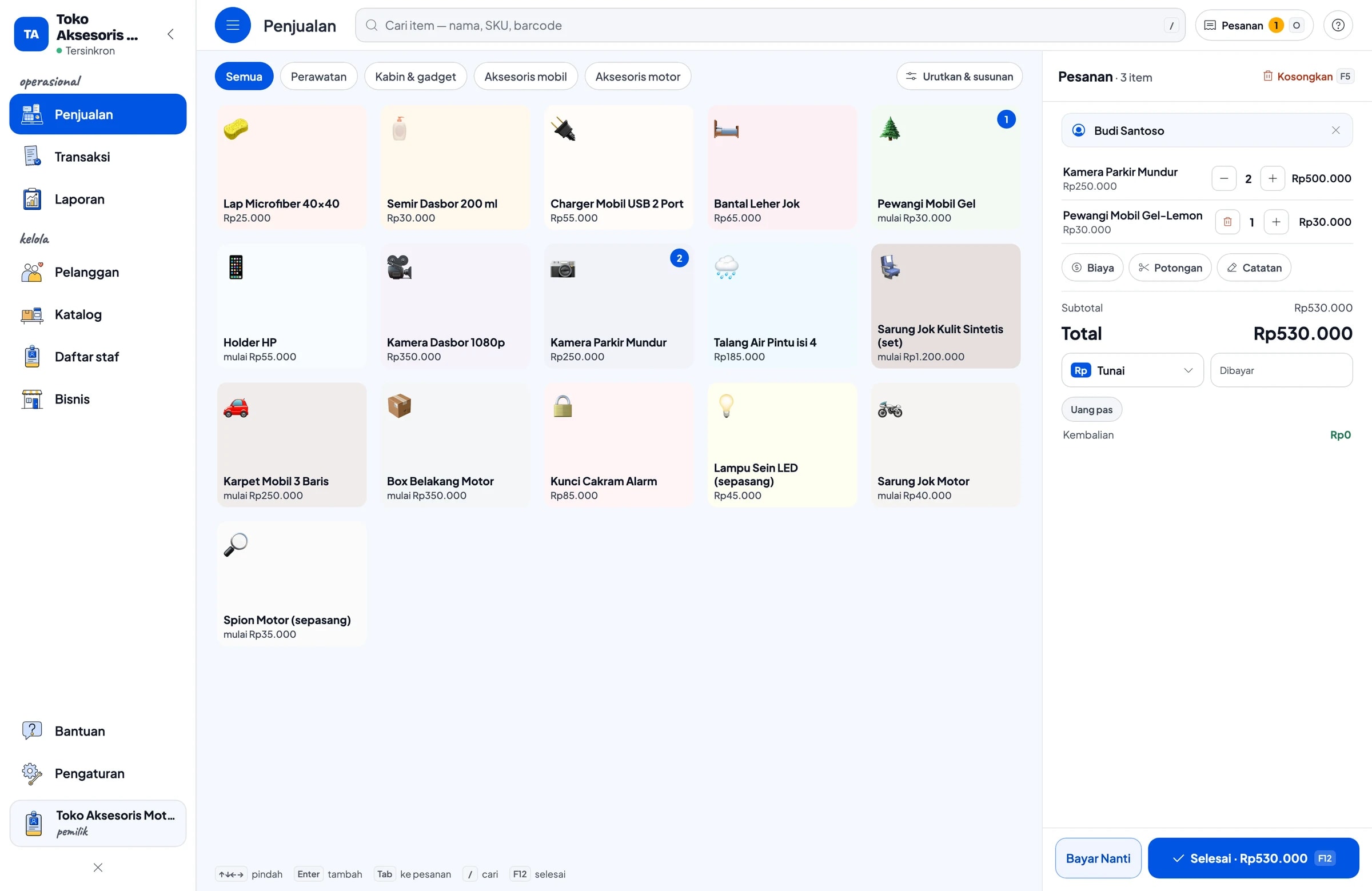1372x891 pixels.
Task: Filter by Aksesoris motor category
Action: click(x=637, y=77)
